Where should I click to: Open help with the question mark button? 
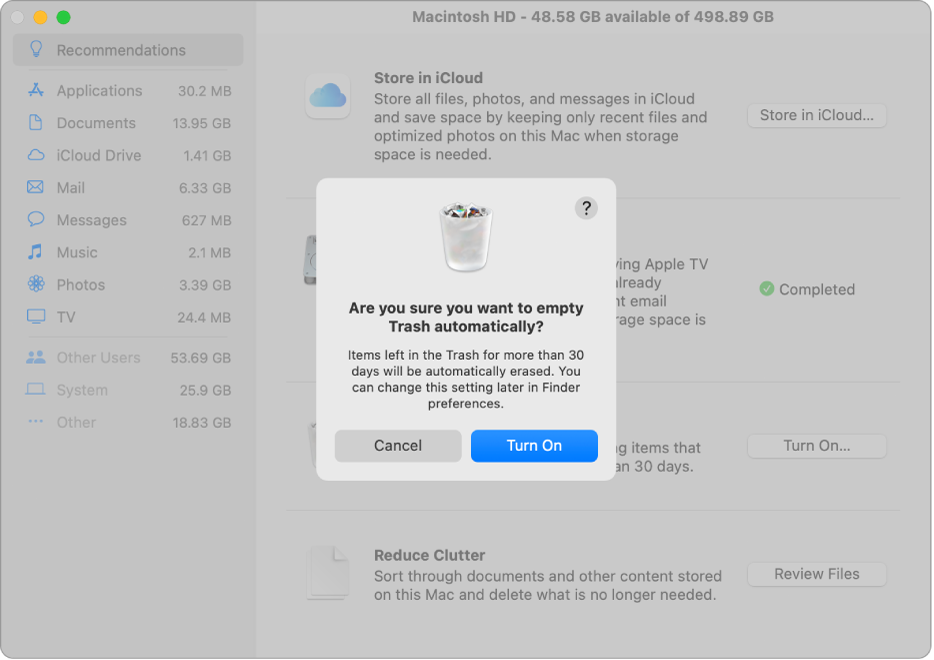[x=586, y=208]
